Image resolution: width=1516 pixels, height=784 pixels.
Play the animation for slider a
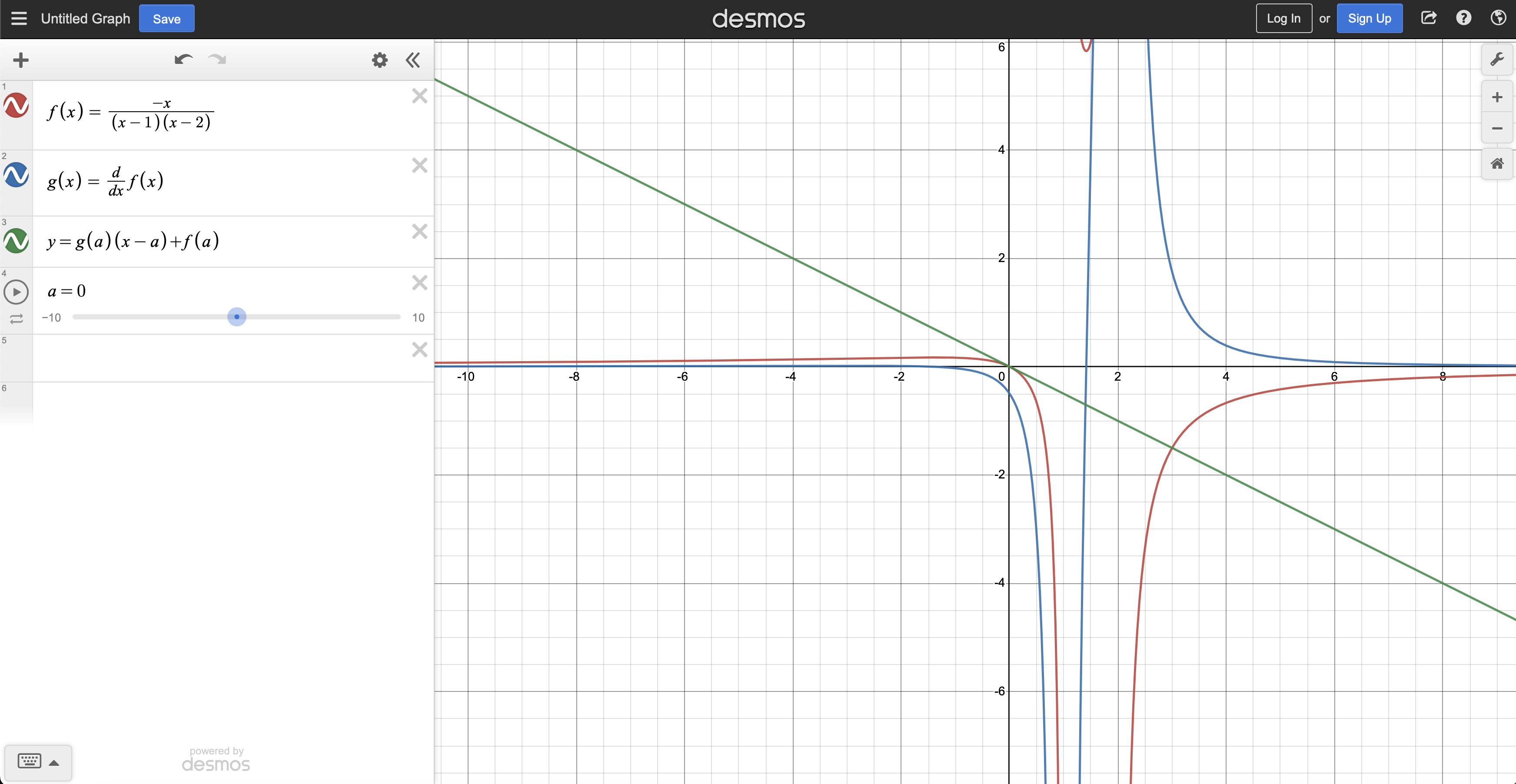pos(16,292)
